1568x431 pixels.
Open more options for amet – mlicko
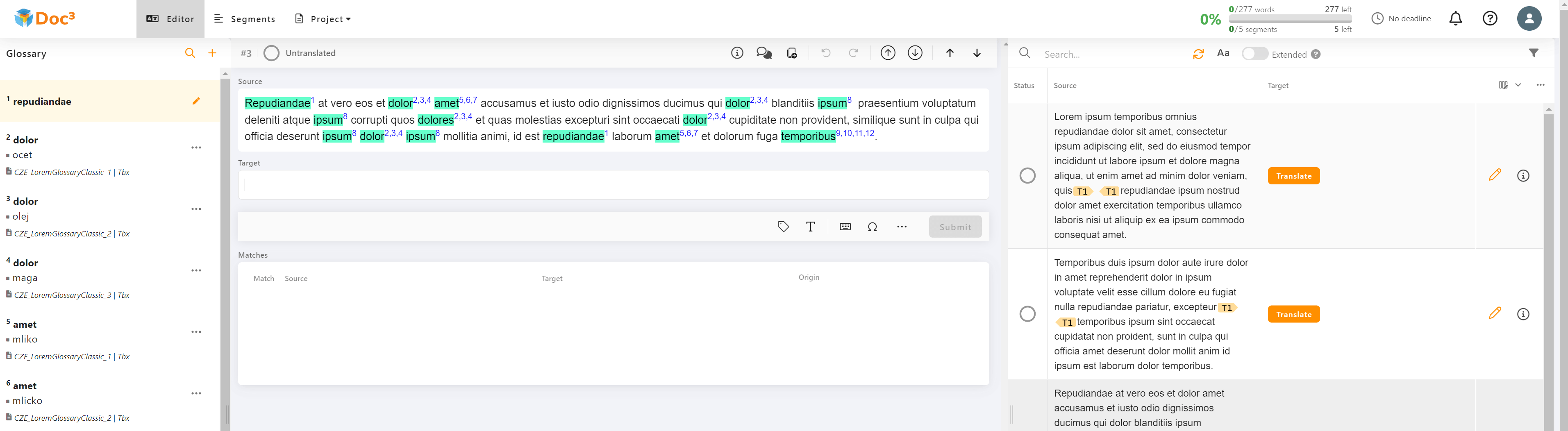pyautogui.click(x=196, y=393)
